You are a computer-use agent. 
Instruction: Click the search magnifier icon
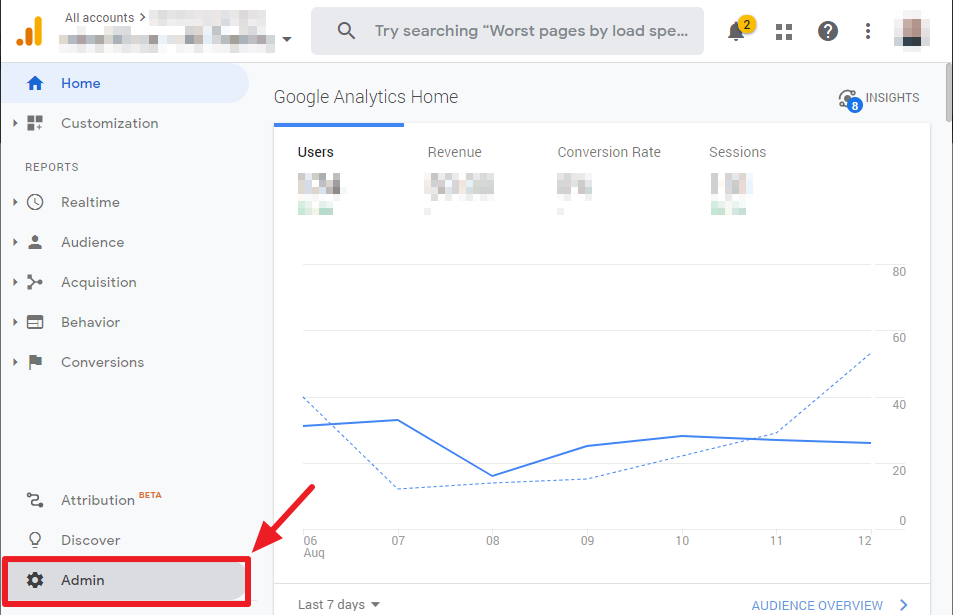(346, 31)
